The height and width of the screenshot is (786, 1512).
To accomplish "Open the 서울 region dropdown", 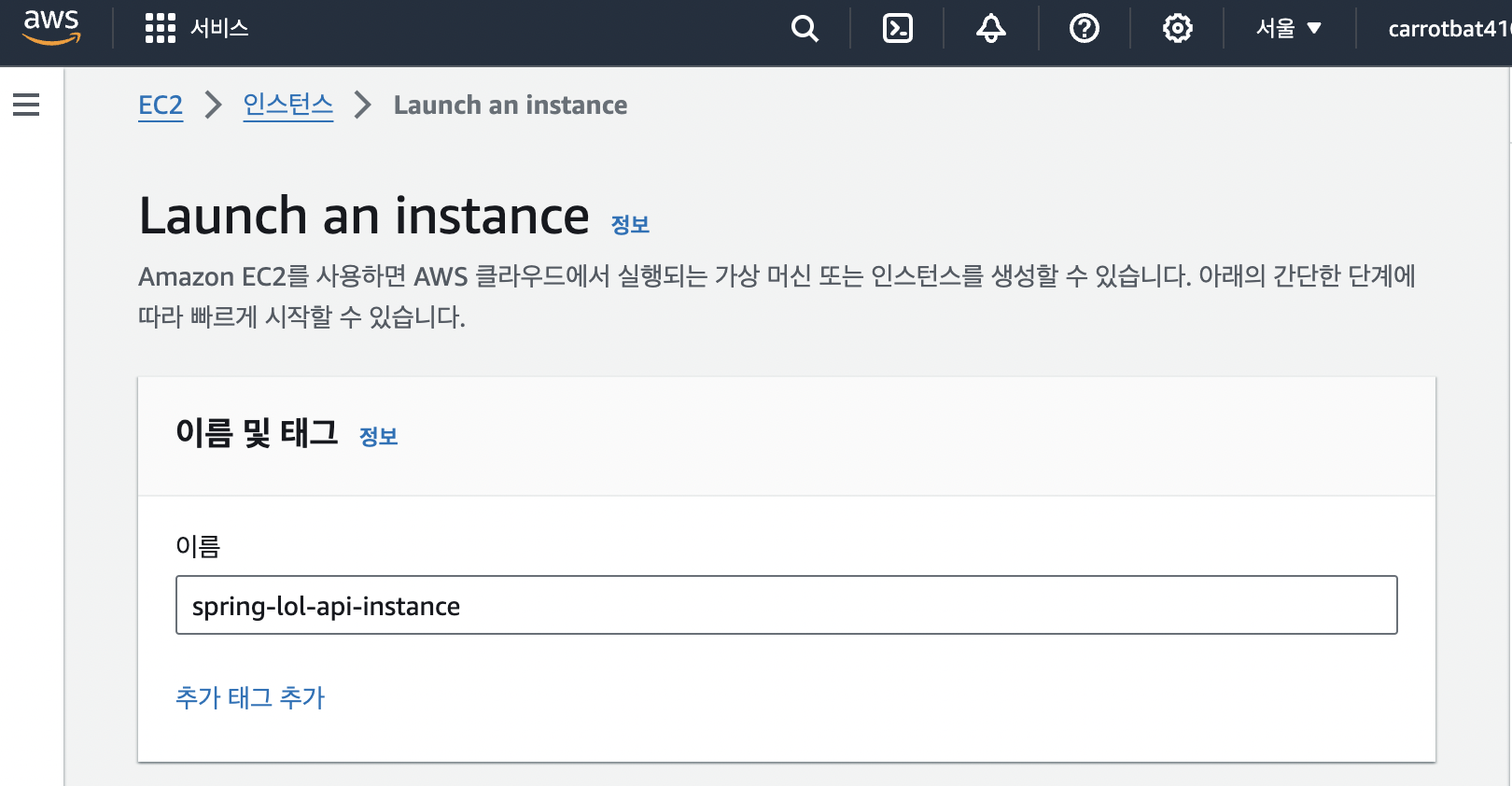I will click(1288, 29).
